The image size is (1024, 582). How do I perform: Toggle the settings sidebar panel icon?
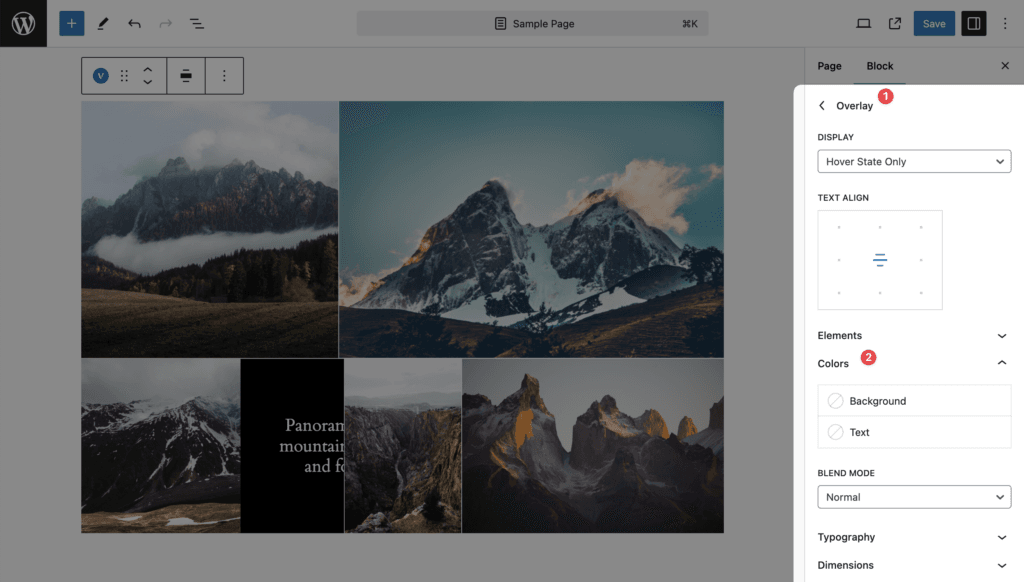point(973,23)
